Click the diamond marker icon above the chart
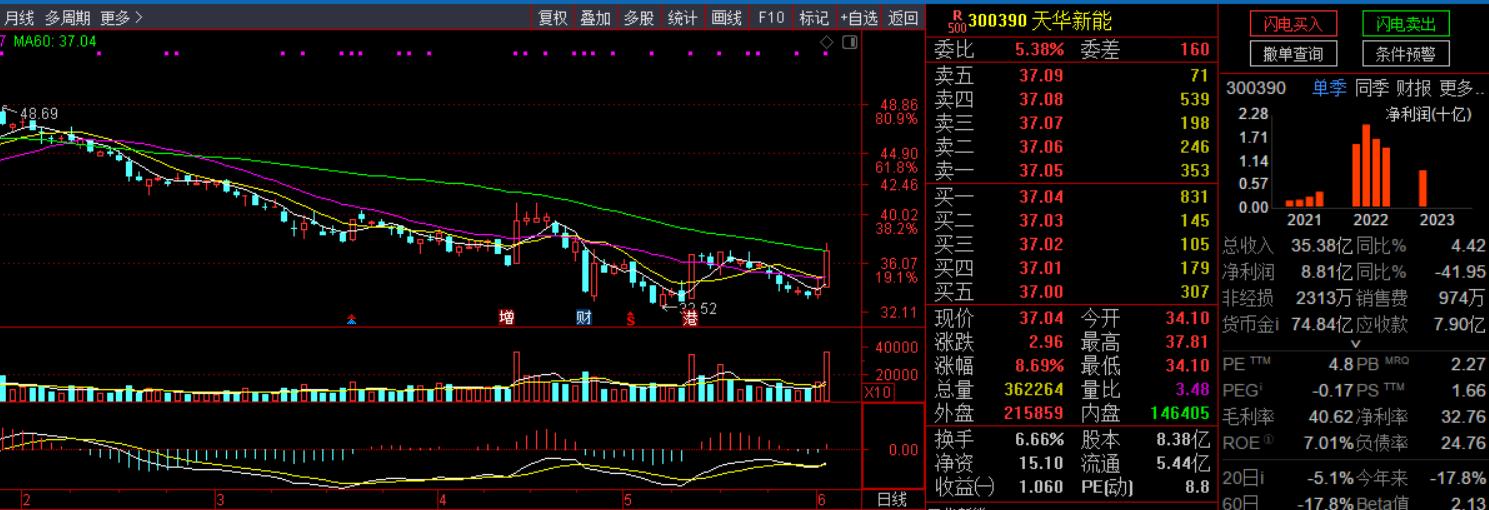 click(x=826, y=42)
